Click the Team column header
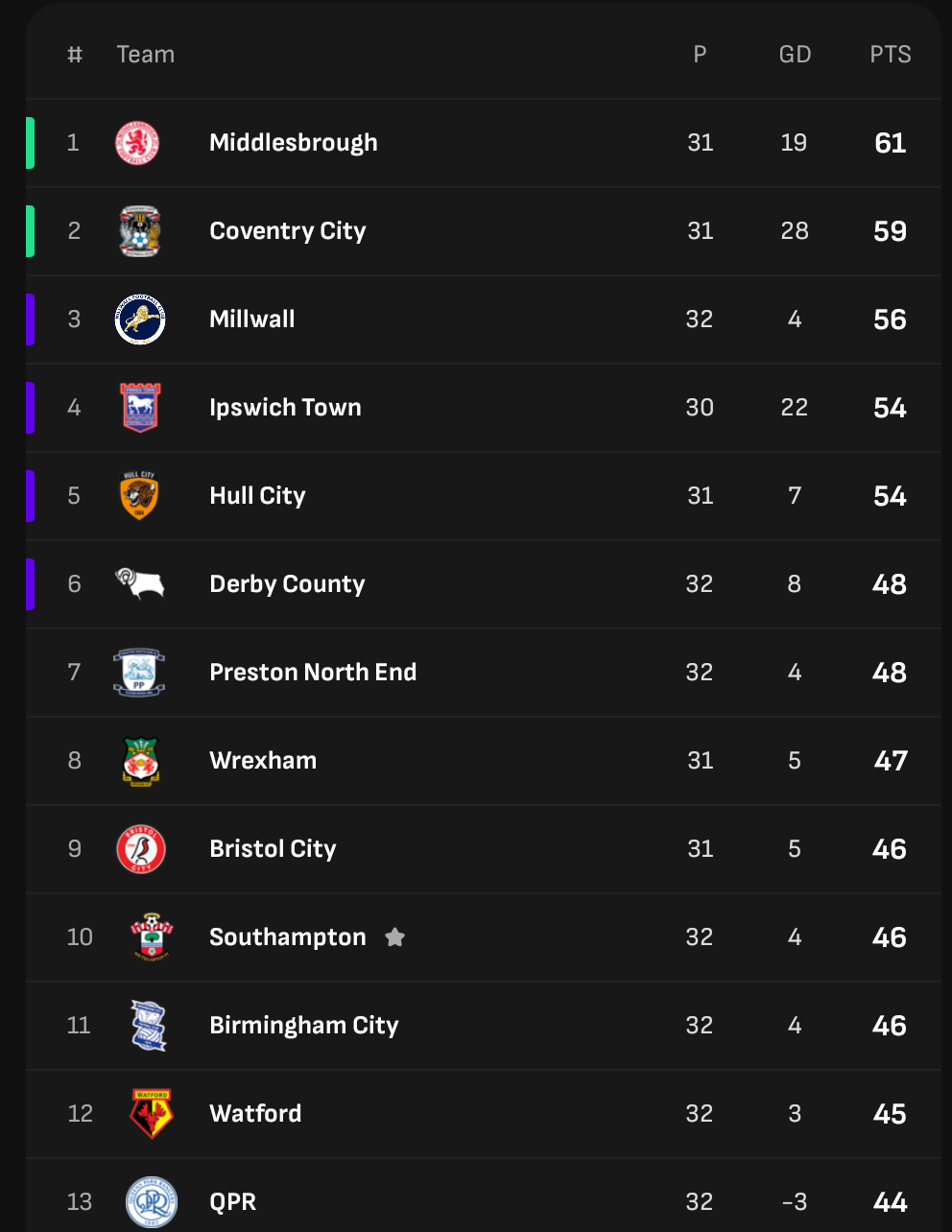 [x=146, y=55]
